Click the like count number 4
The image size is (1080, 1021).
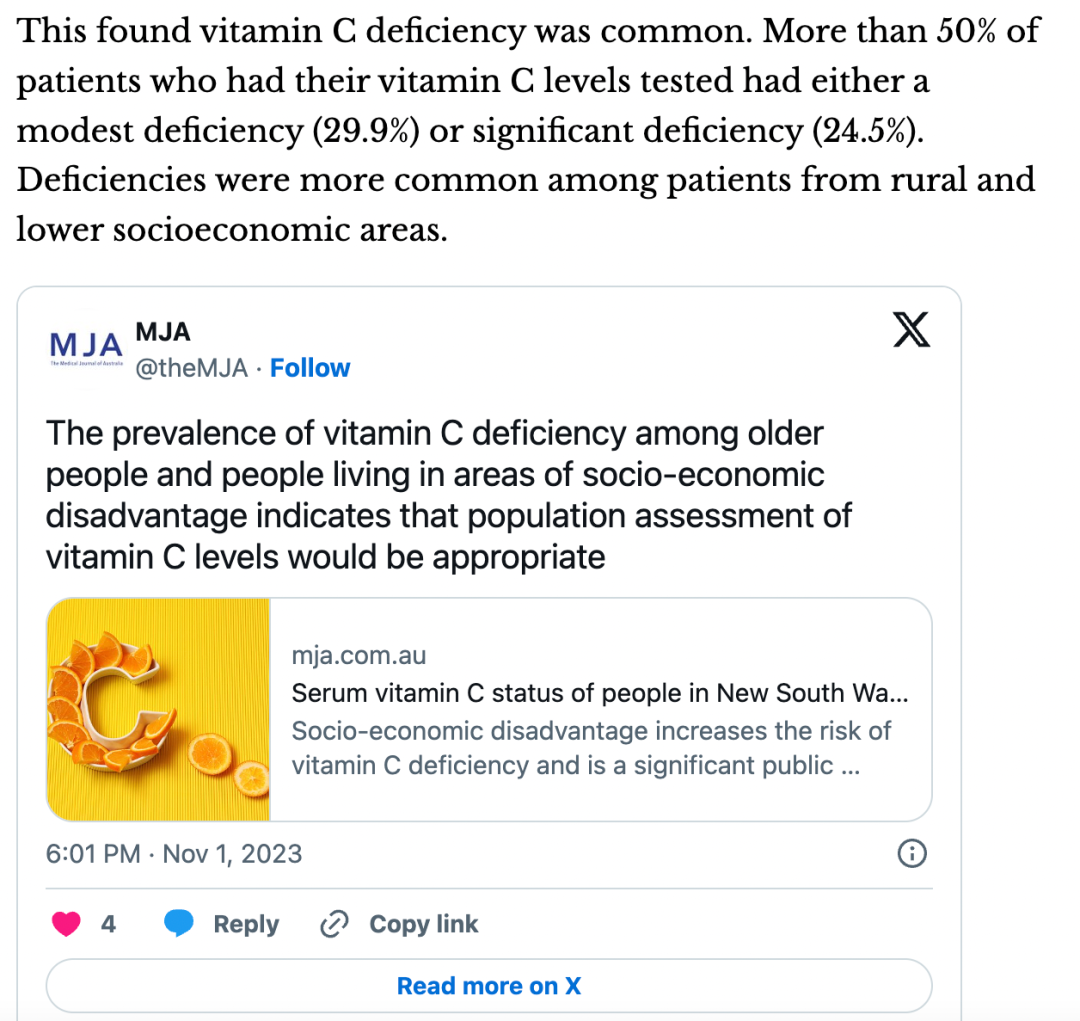[108, 924]
